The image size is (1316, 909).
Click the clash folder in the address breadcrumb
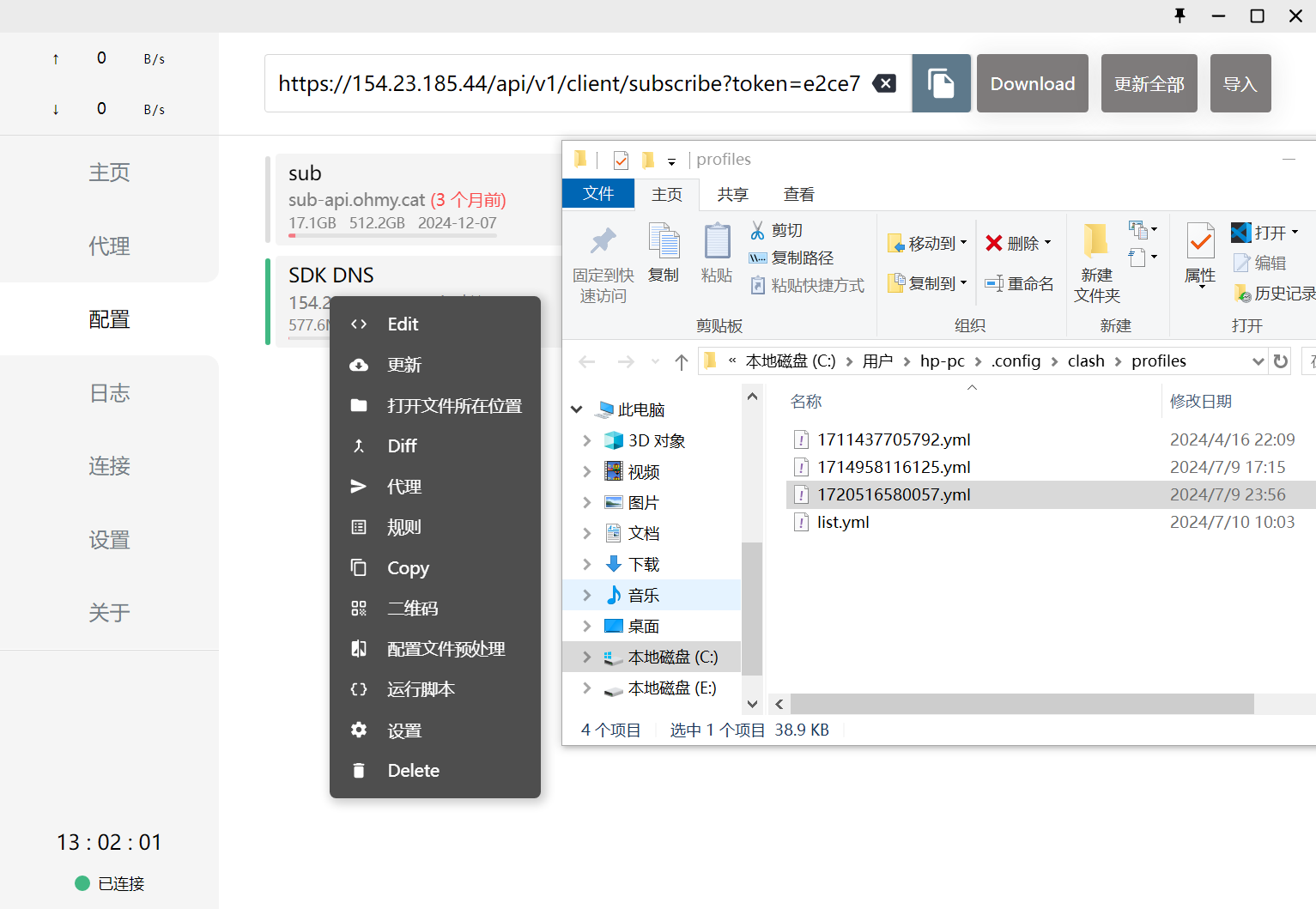tap(1086, 361)
